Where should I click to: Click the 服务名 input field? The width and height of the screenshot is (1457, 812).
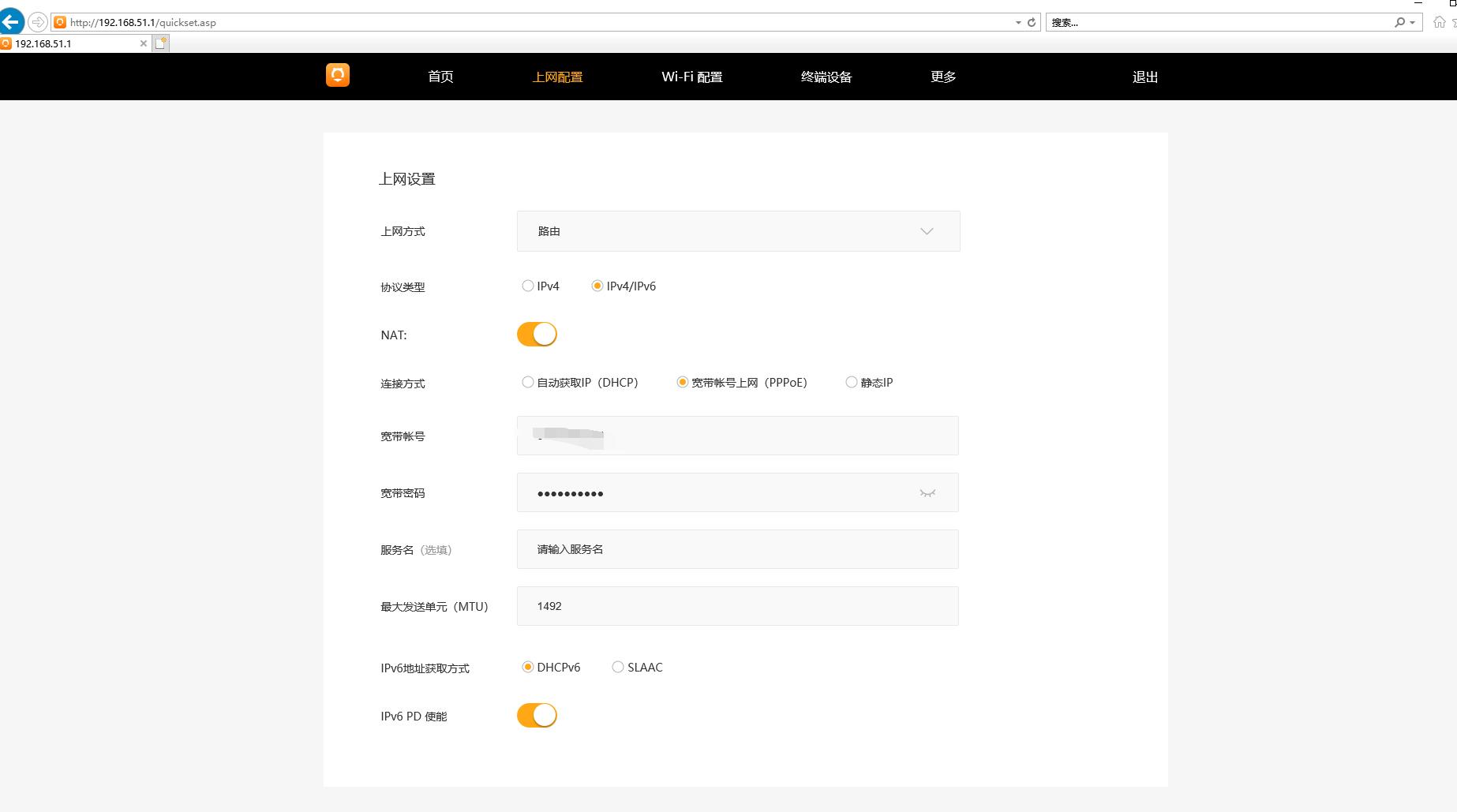[x=738, y=549]
